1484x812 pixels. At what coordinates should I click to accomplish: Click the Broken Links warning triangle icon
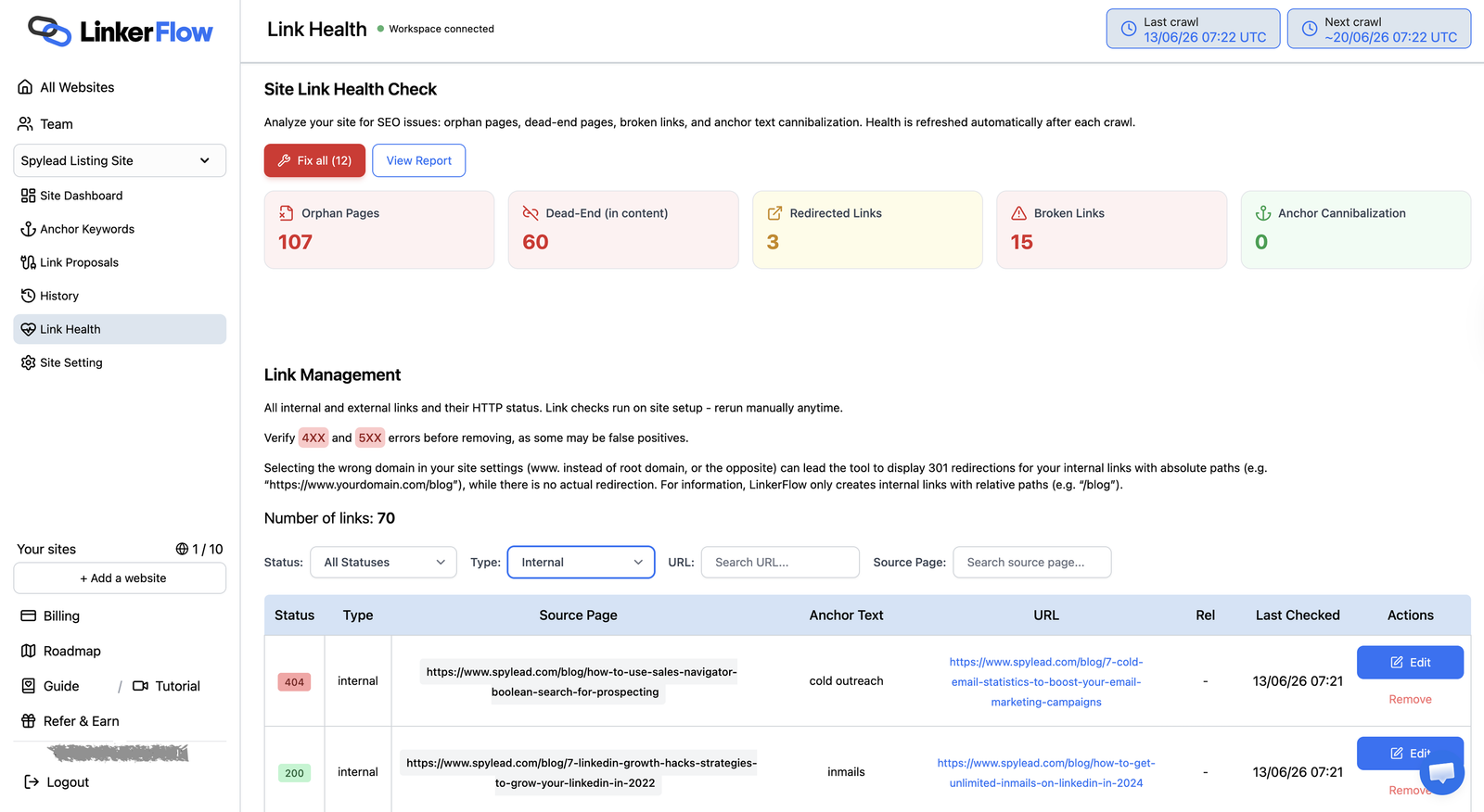coord(1018,213)
